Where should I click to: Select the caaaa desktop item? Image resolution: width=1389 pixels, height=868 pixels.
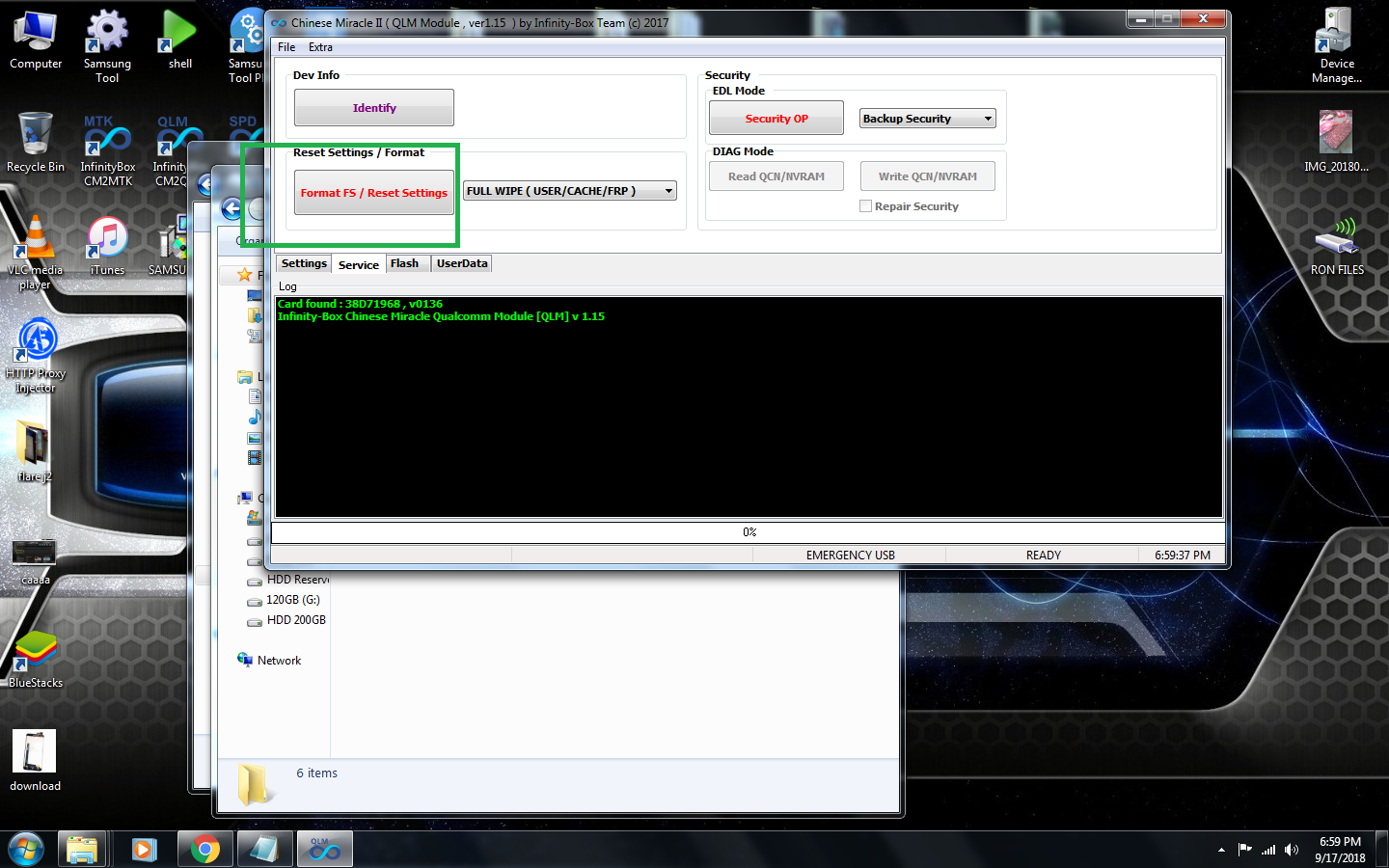pos(35,561)
